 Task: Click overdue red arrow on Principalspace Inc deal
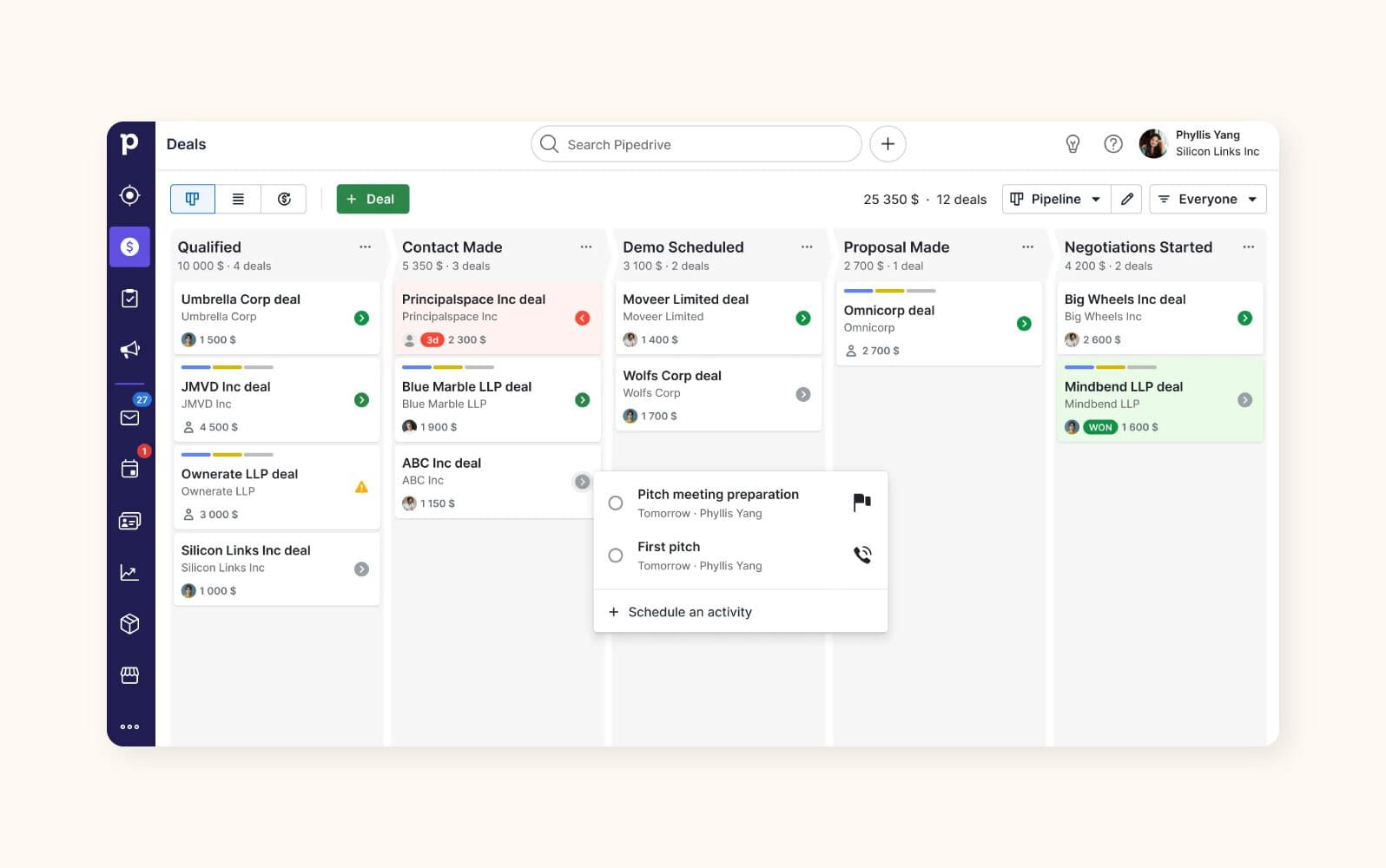pyautogui.click(x=583, y=318)
